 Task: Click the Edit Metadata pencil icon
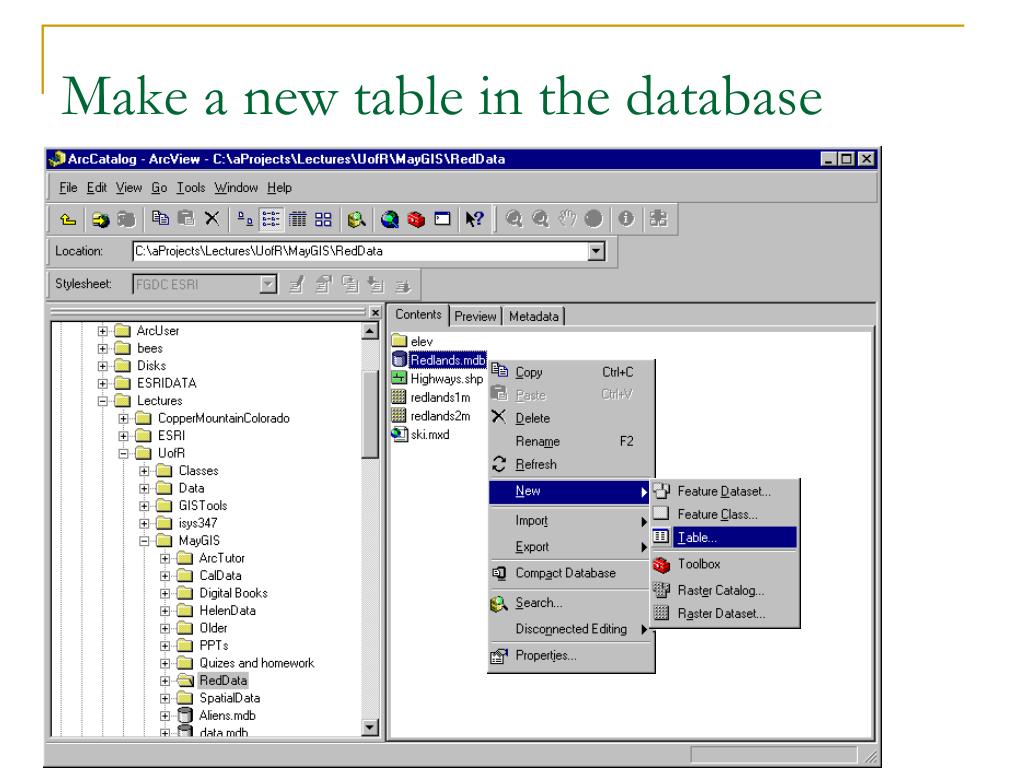(x=296, y=284)
